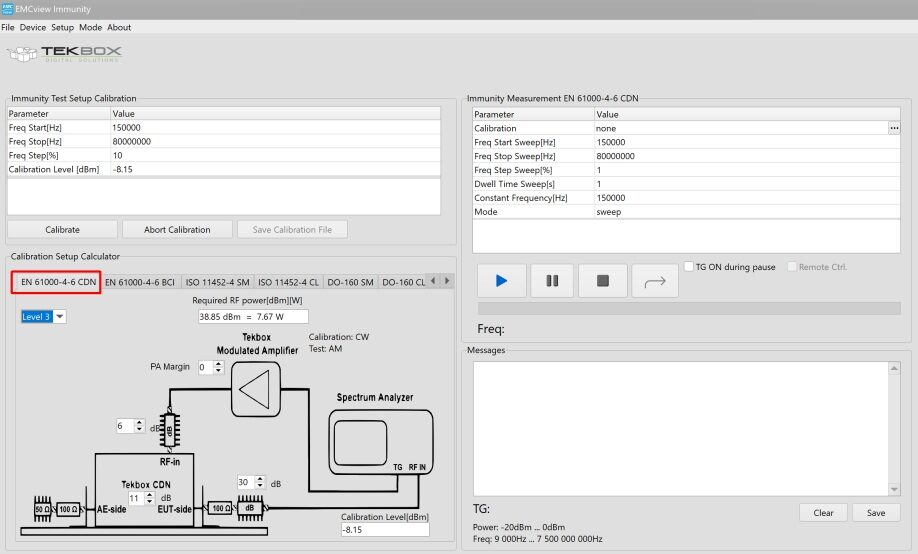Click inside the Messages text area

(681, 429)
